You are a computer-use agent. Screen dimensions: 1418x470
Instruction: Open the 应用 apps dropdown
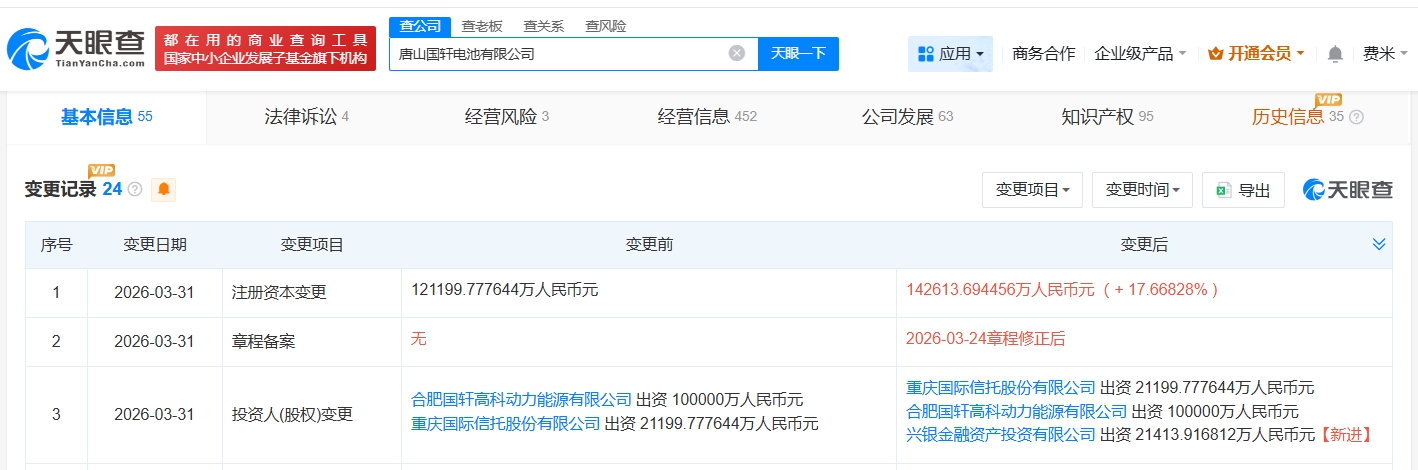[950, 54]
